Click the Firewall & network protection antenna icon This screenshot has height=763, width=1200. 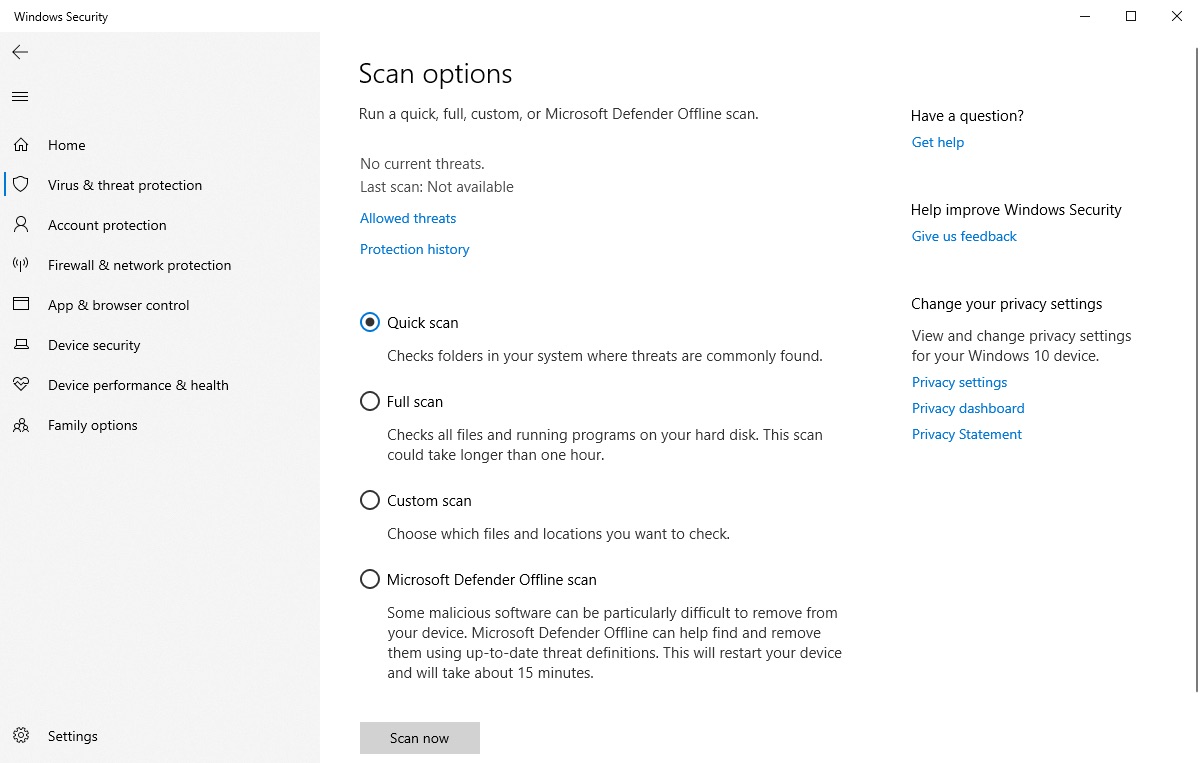click(x=21, y=265)
